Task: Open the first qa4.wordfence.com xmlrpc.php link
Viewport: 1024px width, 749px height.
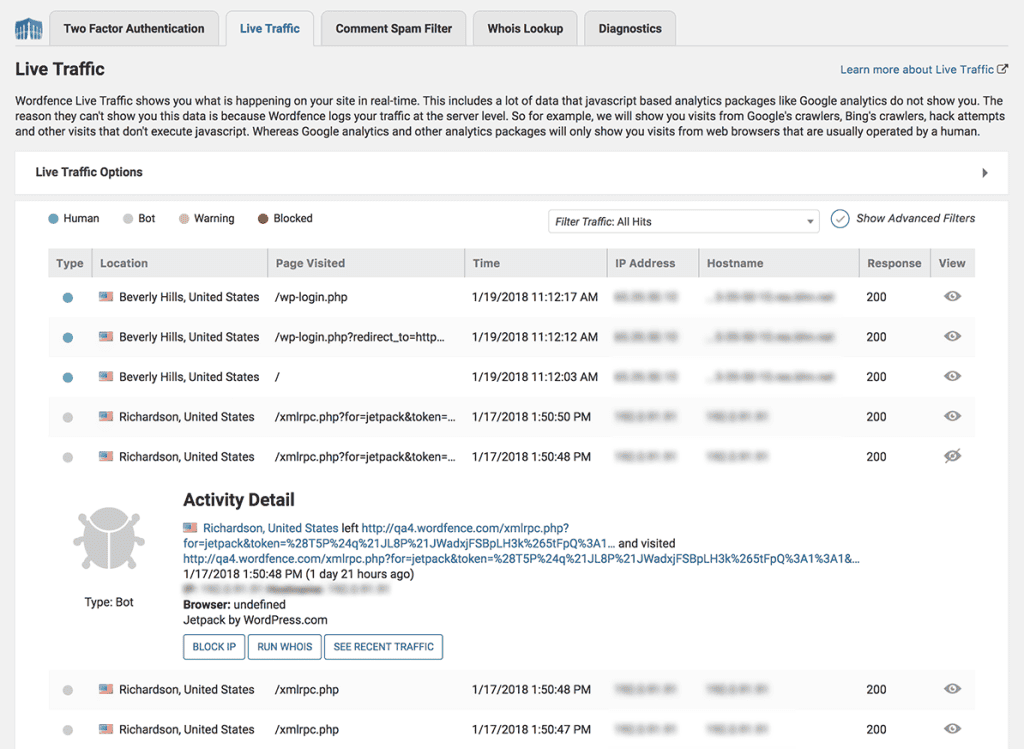Action: (399, 535)
